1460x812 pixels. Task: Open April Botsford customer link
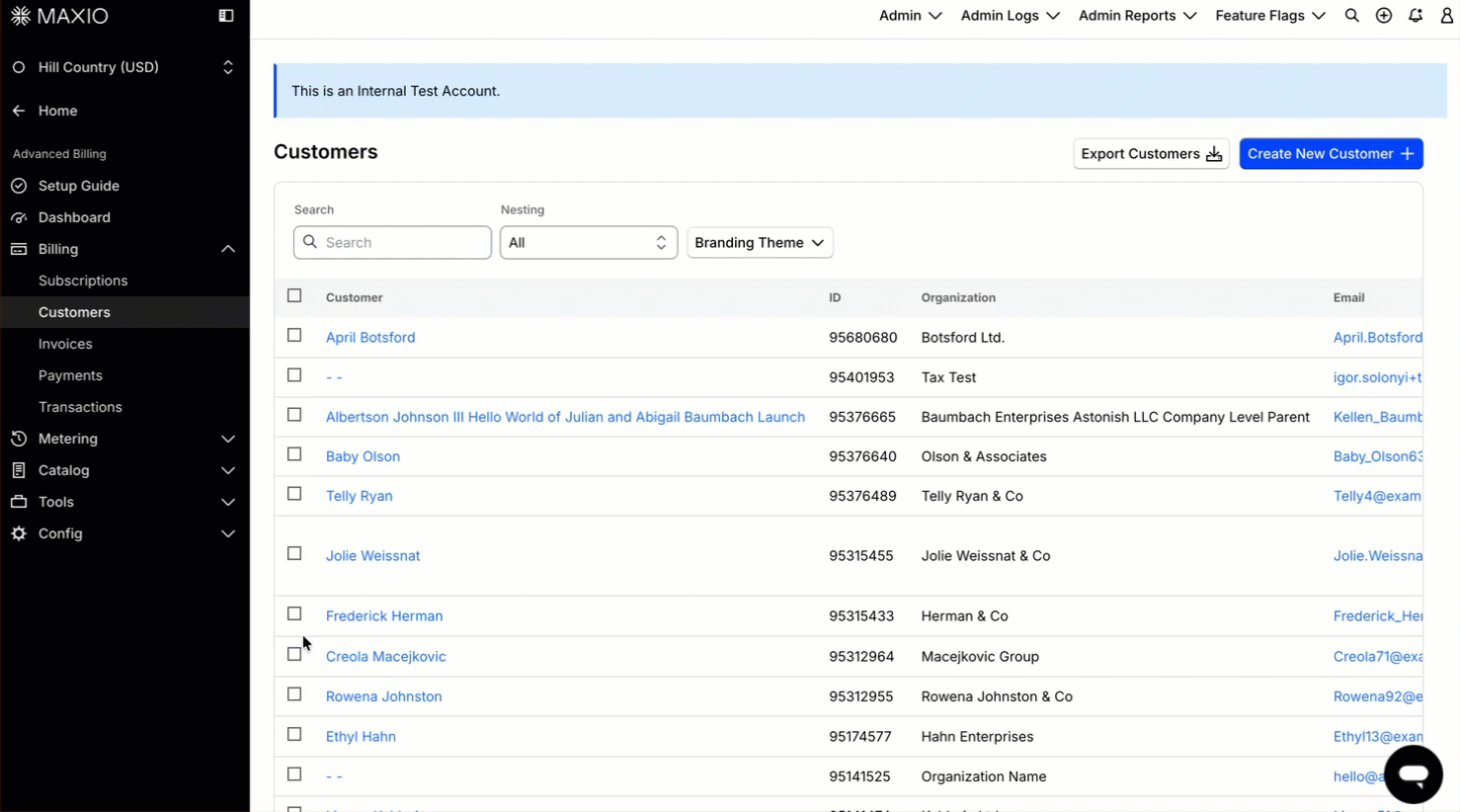[x=370, y=338]
